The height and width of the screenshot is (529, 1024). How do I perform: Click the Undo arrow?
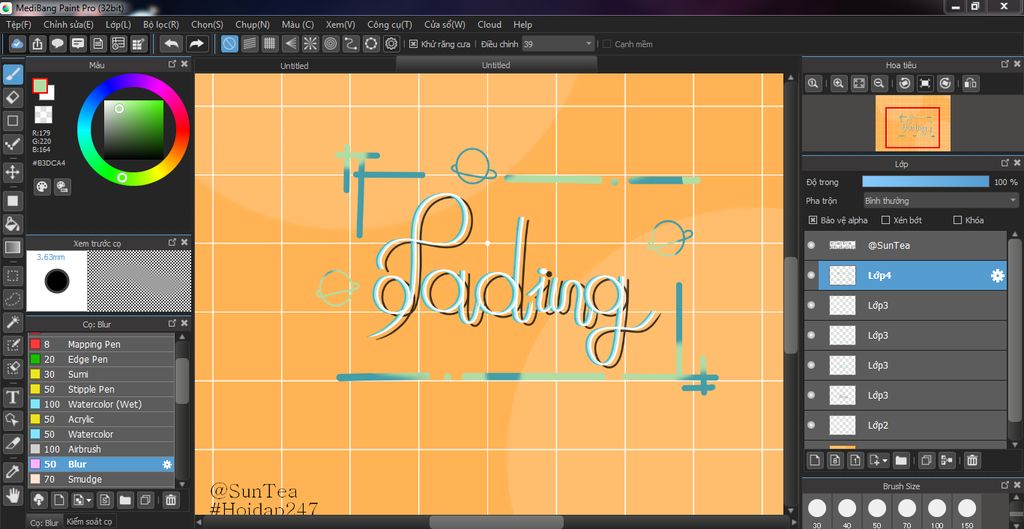[x=172, y=44]
